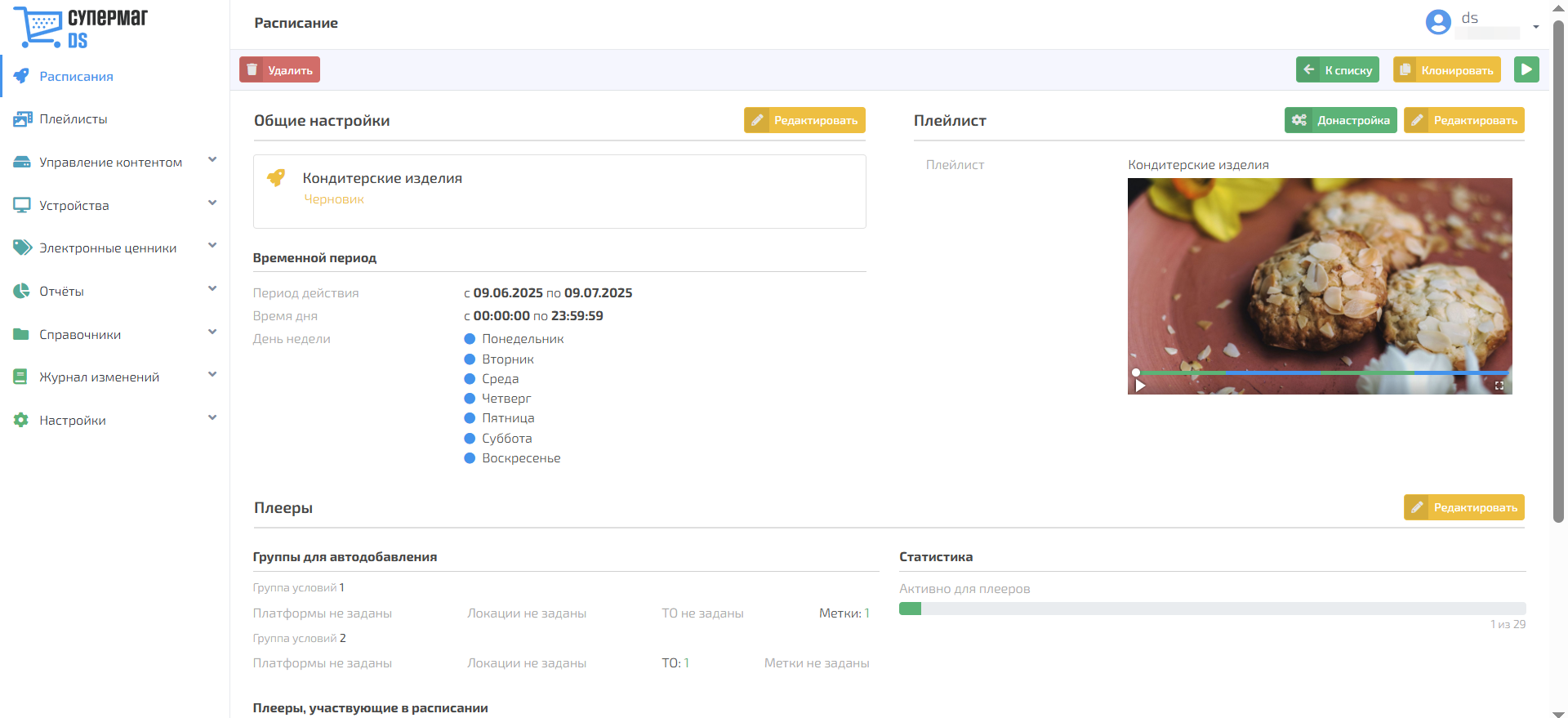Image resolution: width=1568 pixels, height=718 pixels.
Task: Edit Общие настройки with Редактировать
Action: tap(804, 120)
